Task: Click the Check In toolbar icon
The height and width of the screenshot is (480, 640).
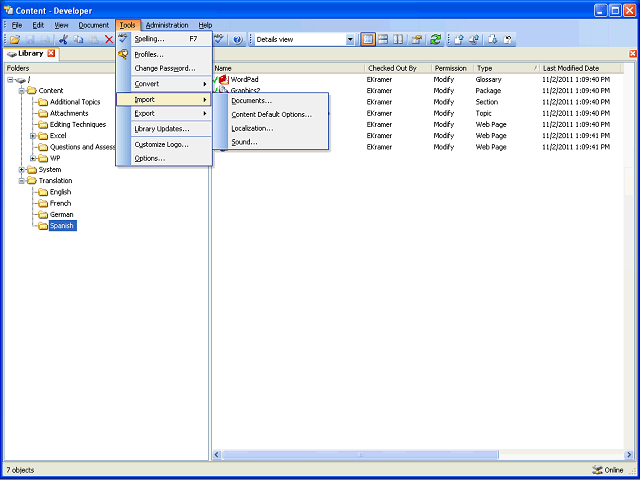Action: [x=459, y=40]
